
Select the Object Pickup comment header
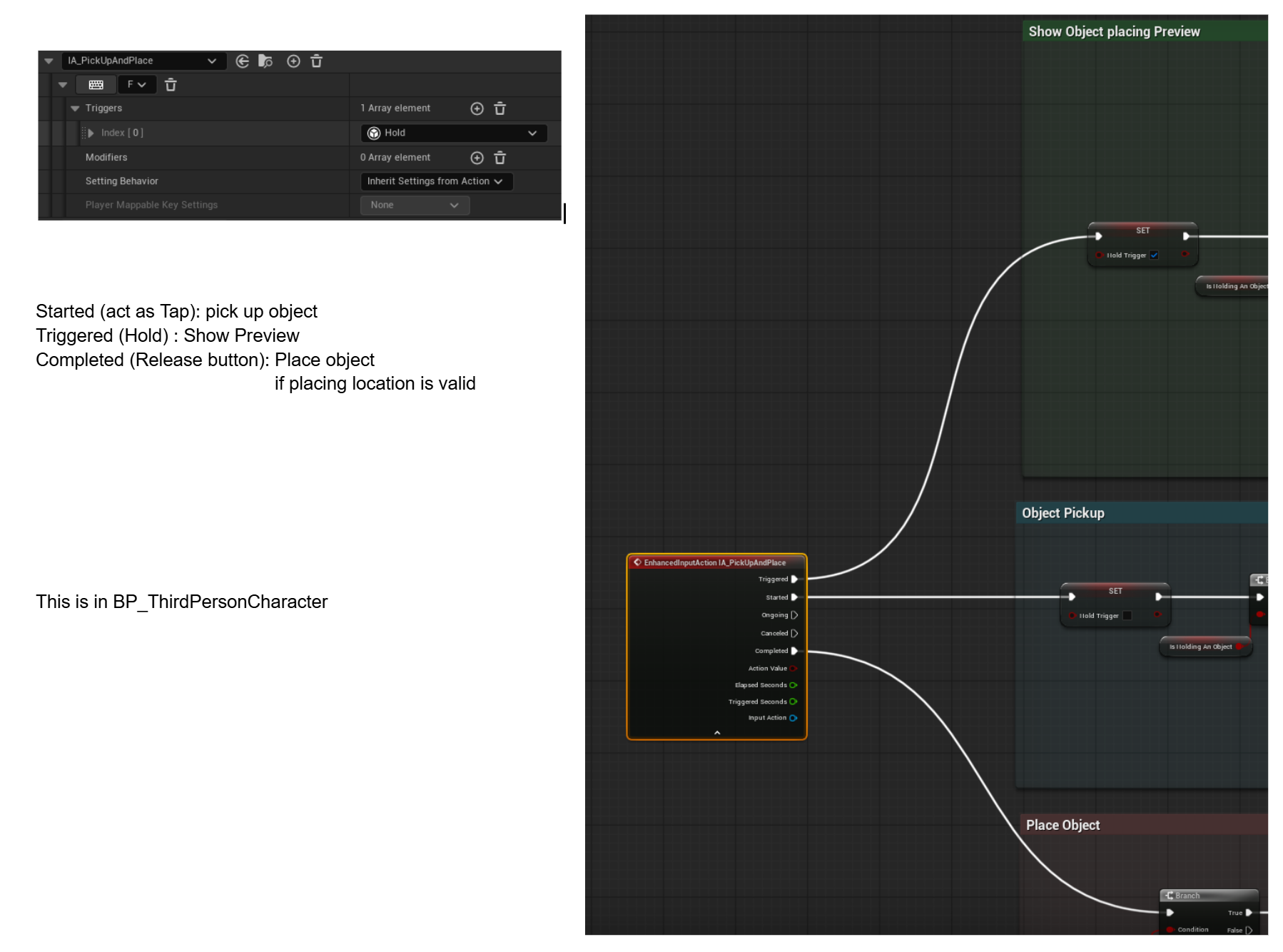[x=1142, y=513]
